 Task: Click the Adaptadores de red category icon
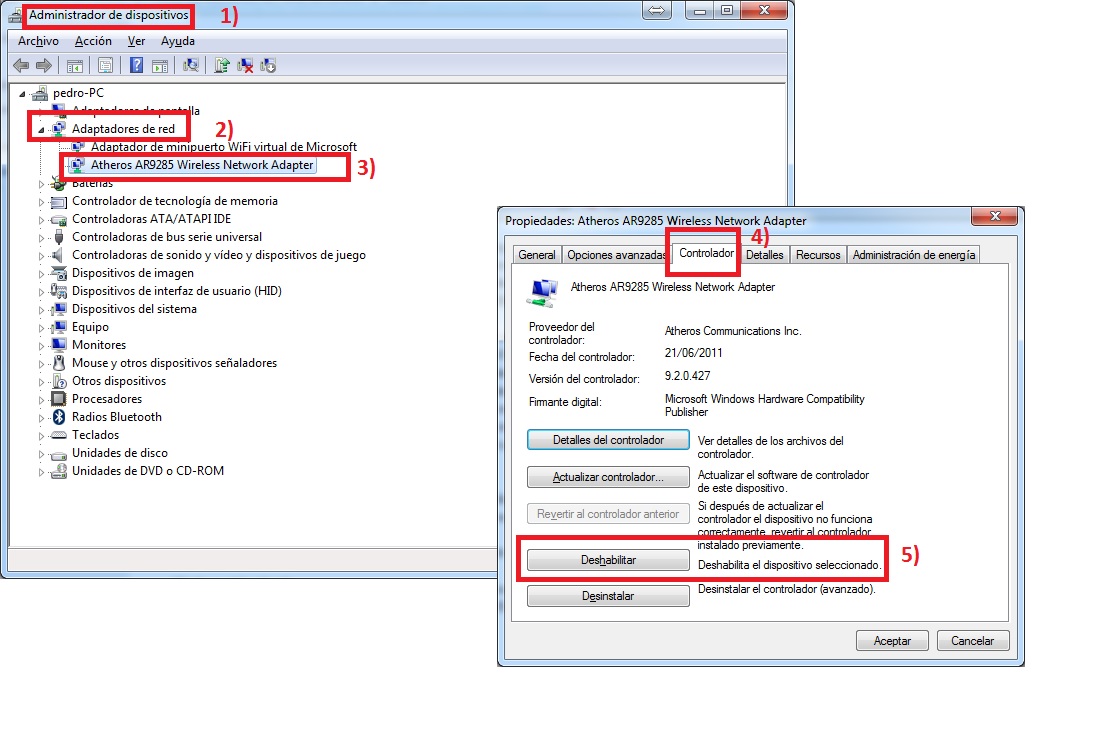tap(59, 128)
